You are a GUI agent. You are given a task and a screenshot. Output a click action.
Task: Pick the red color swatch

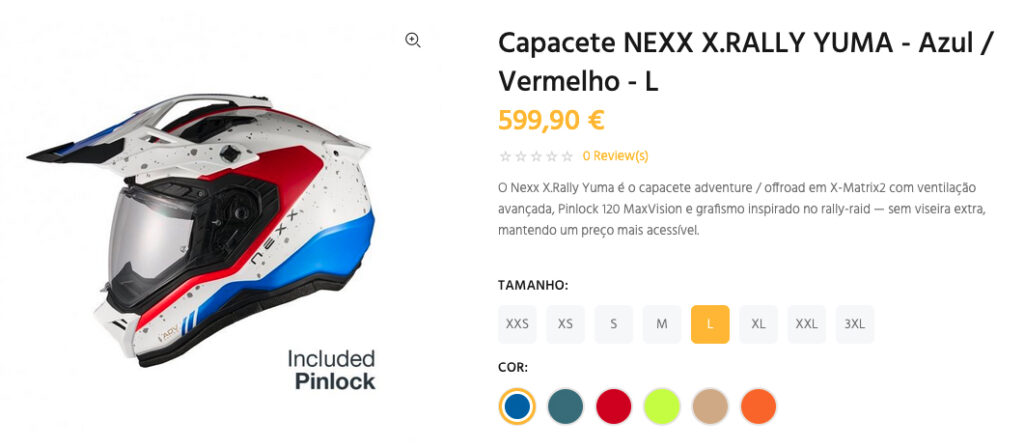(x=614, y=406)
